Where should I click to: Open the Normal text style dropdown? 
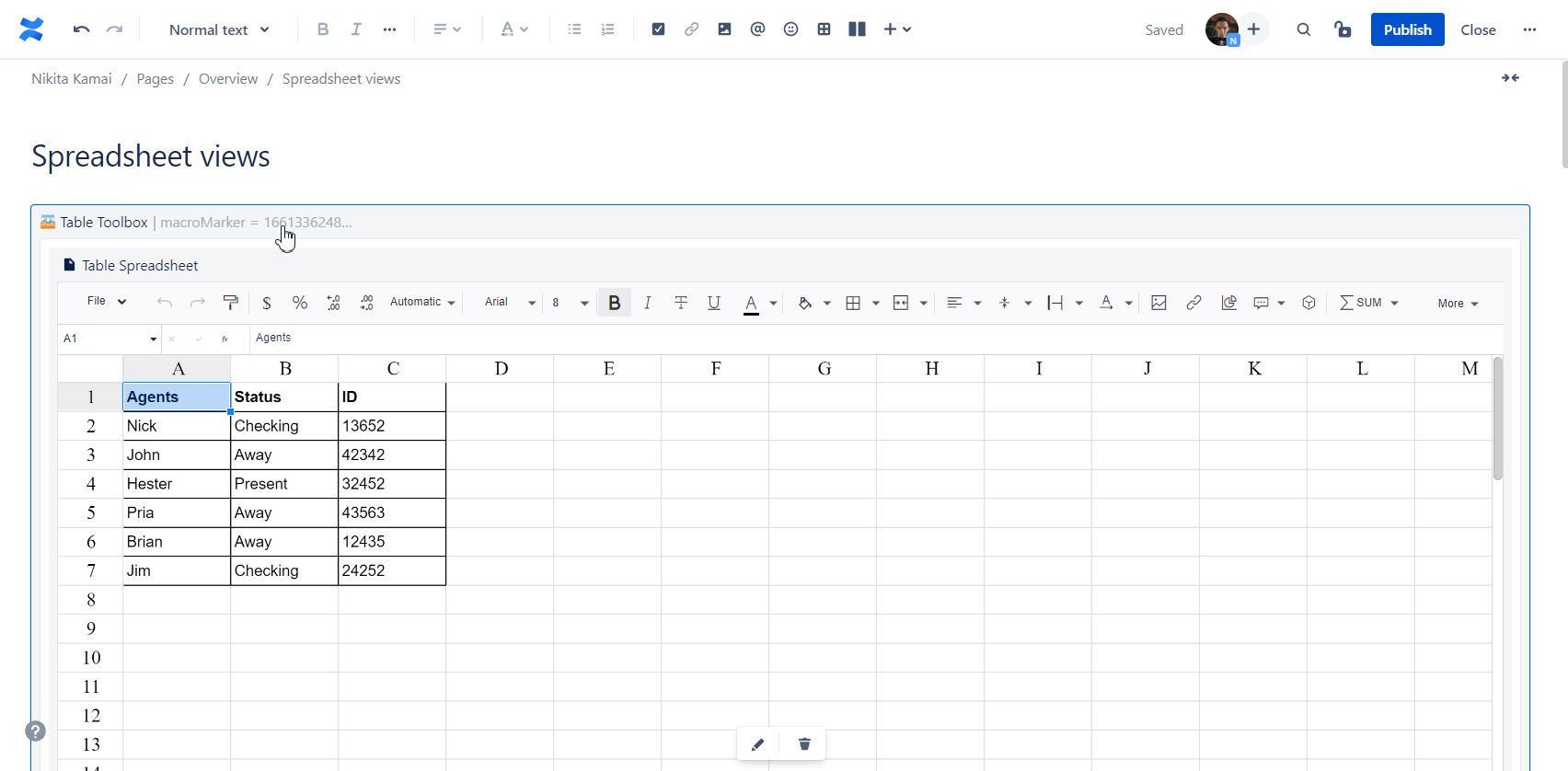[219, 29]
